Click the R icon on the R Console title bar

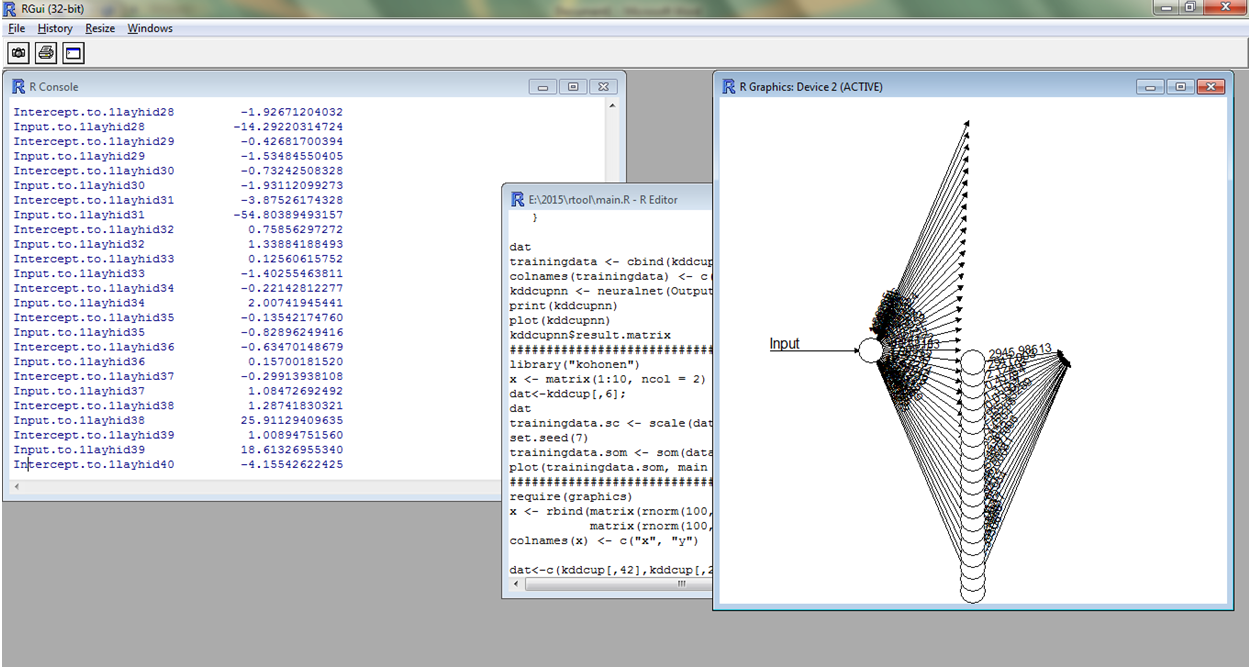click(x=18, y=86)
